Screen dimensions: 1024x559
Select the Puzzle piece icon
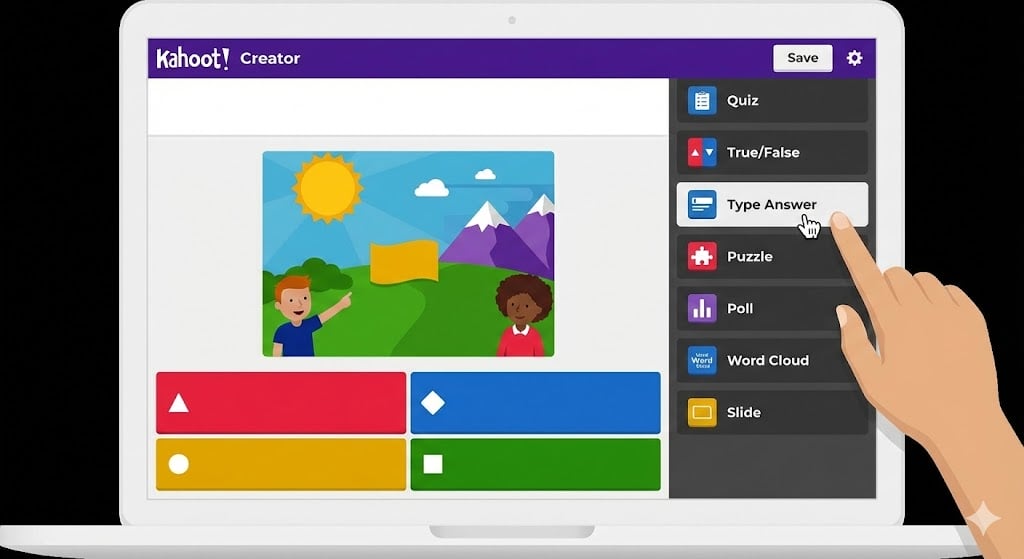(702, 257)
